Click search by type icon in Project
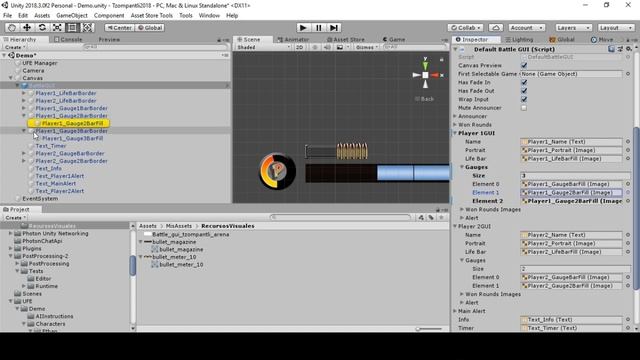The width and height of the screenshot is (640, 360). tap(421, 218)
